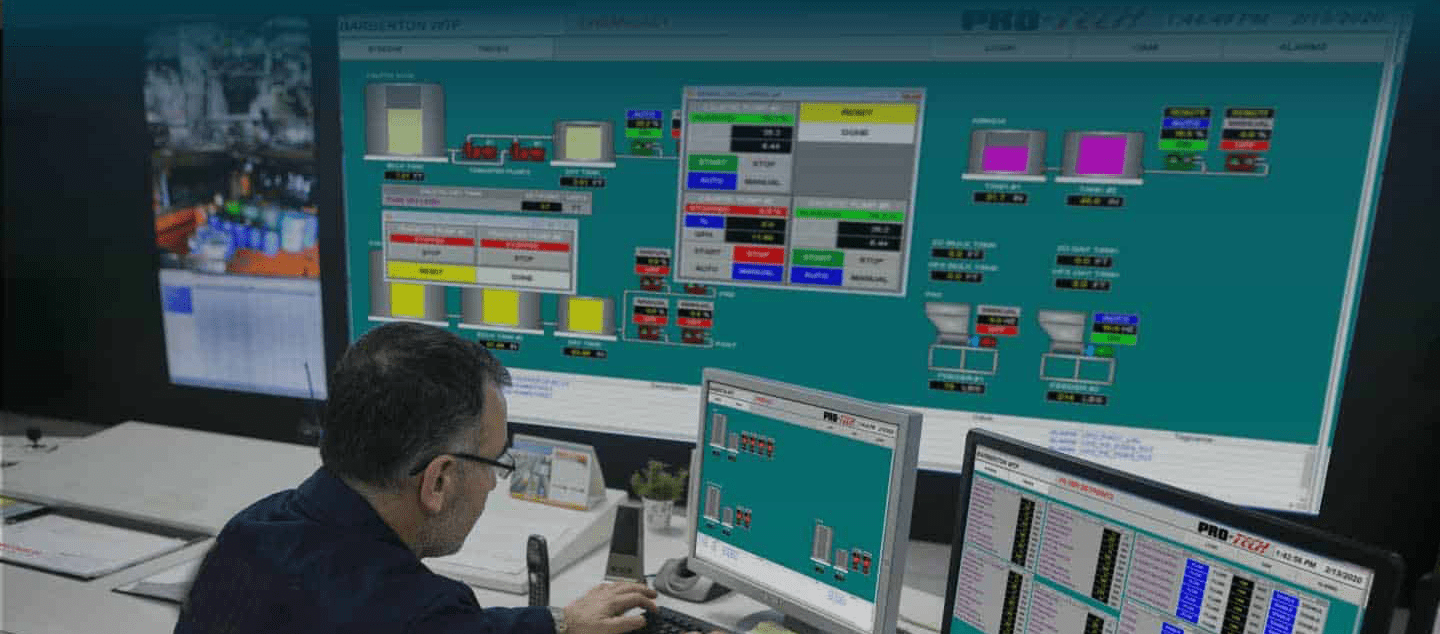Click the green pump icon beside the purple tanks

point(1182,160)
